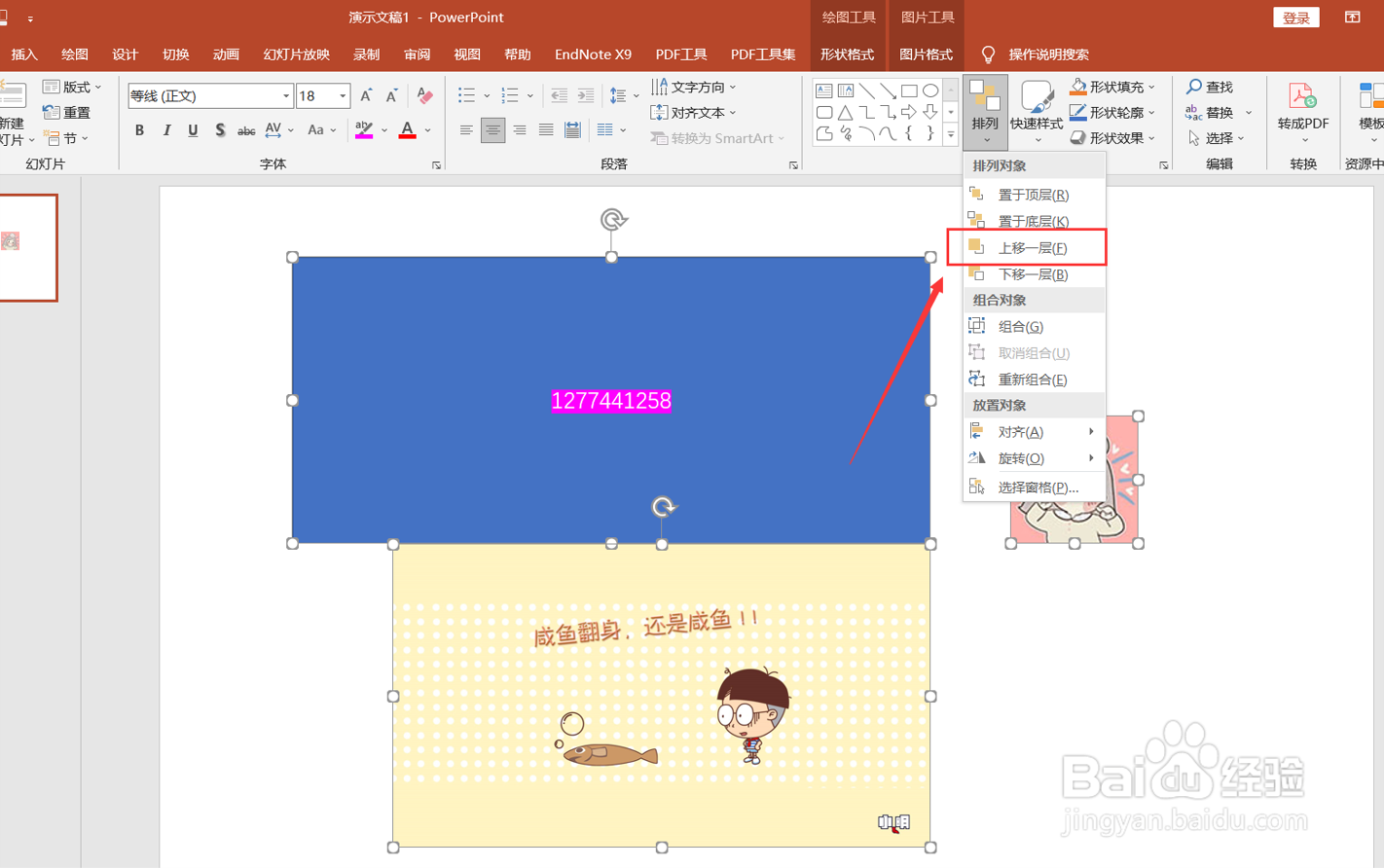This screenshot has height=868, width=1384.
Task: Open font name dropdown 等线 (正文)
Action: (x=286, y=95)
